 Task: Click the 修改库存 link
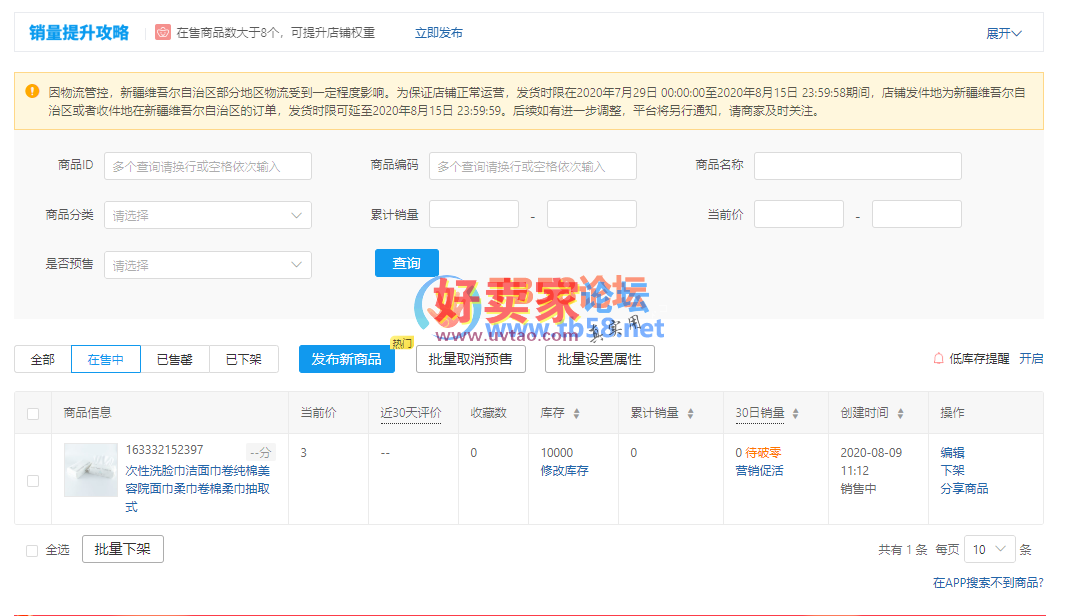coord(564,471)
